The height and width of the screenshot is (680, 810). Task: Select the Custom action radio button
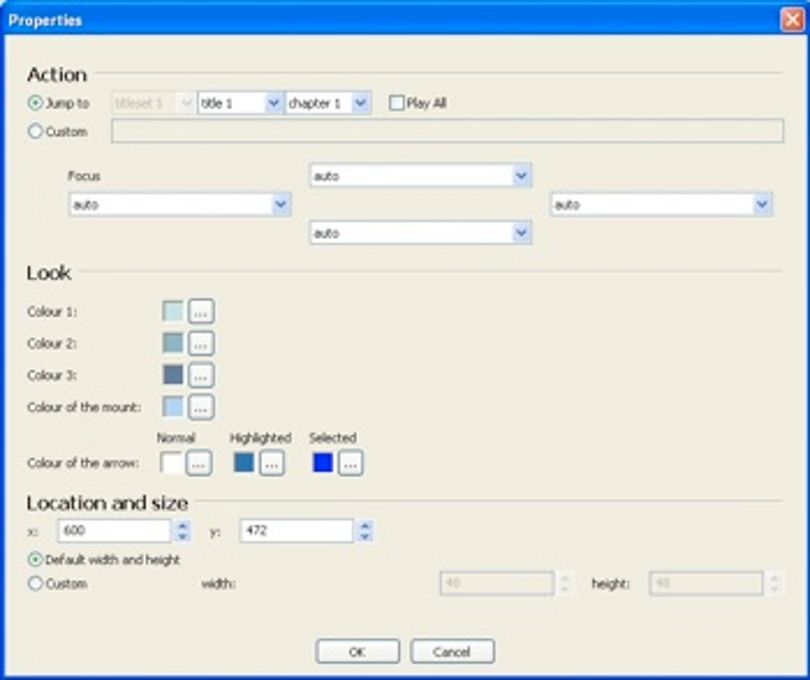click(35, 131)
